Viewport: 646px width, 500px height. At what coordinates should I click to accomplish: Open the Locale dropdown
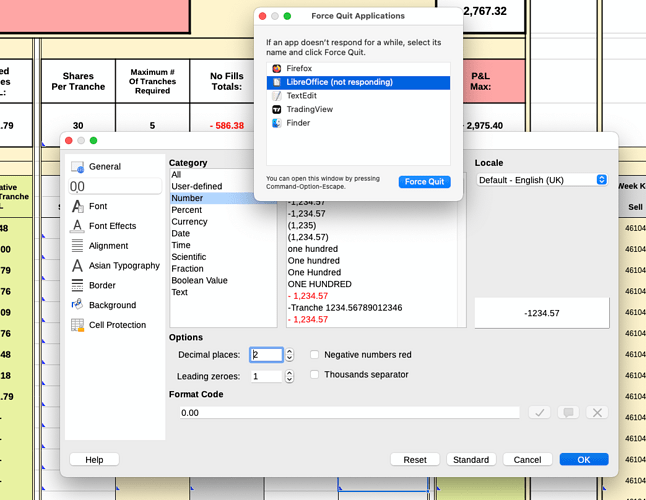(x=542, y=180)
